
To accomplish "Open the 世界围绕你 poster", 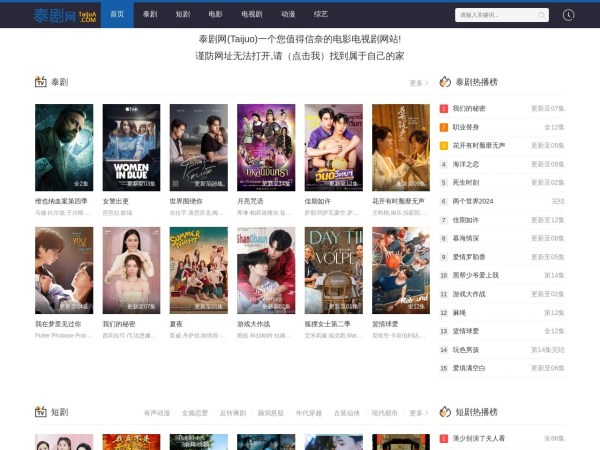I will [199, 147].
